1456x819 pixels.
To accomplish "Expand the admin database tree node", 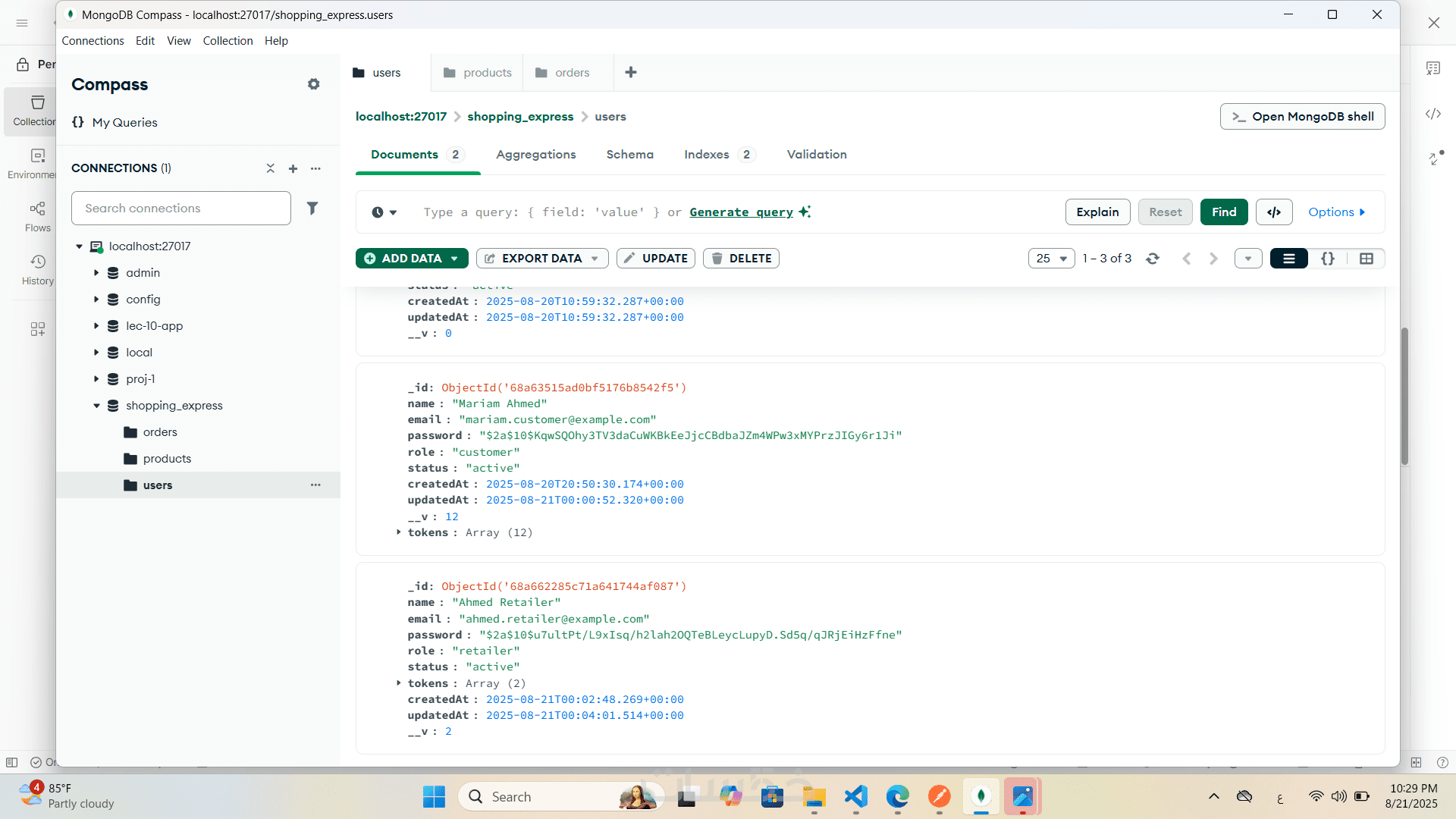I will [x=96, y=273].
